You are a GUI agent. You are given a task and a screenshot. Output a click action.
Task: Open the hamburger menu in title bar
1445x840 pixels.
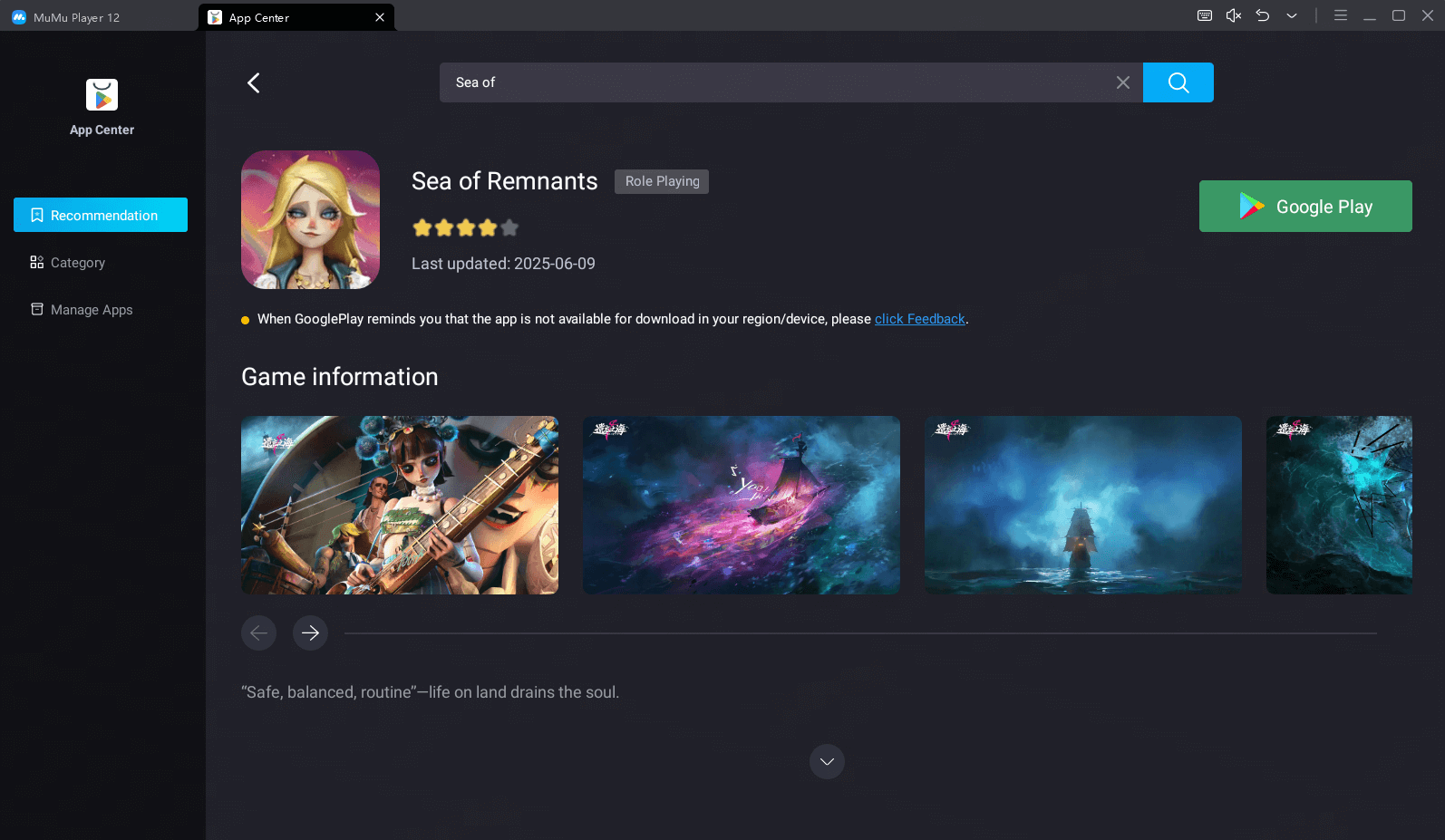[x=1341, y=15]
